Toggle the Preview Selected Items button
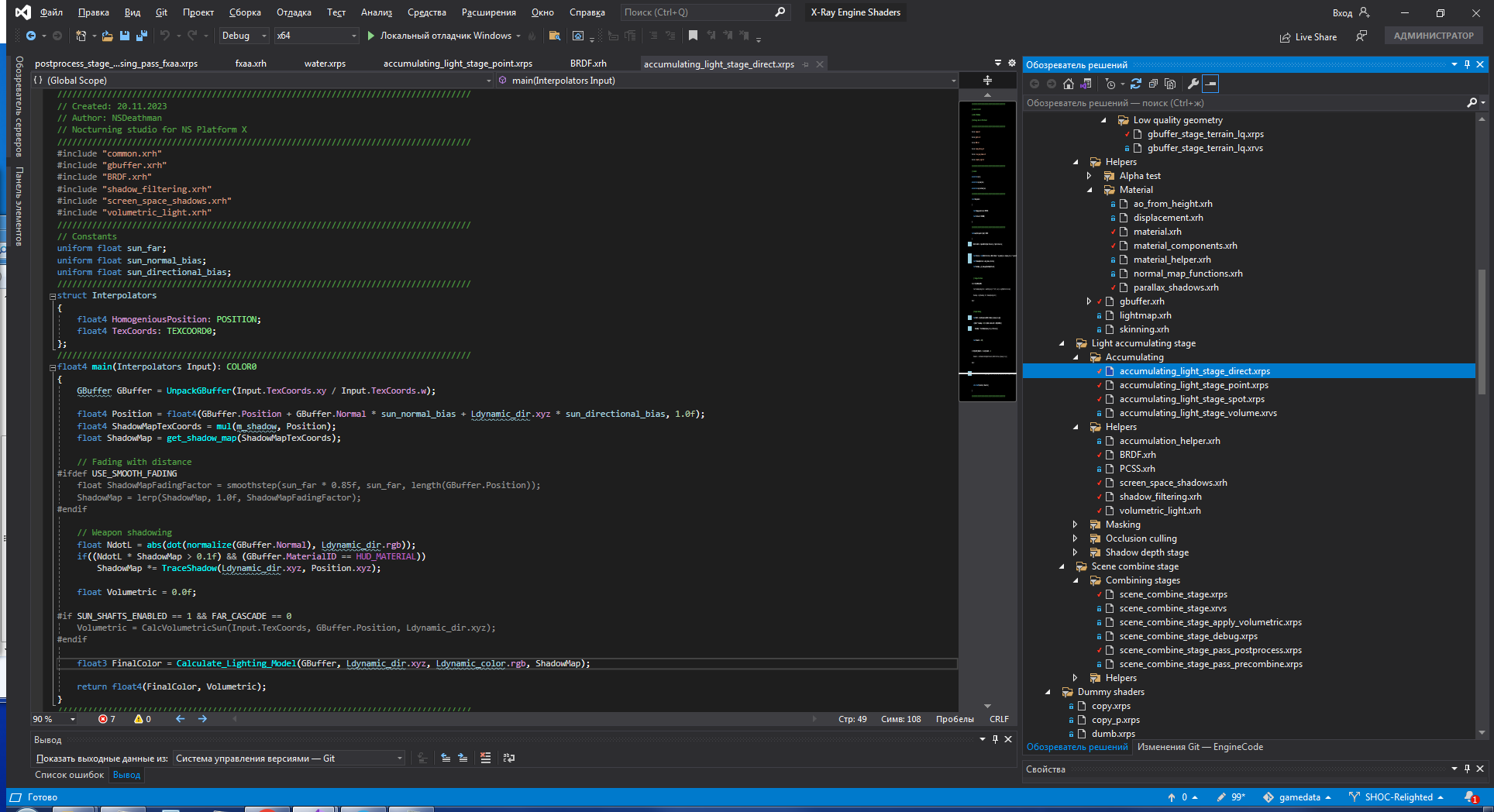The image size is (1494, 812). point(1210,84)
